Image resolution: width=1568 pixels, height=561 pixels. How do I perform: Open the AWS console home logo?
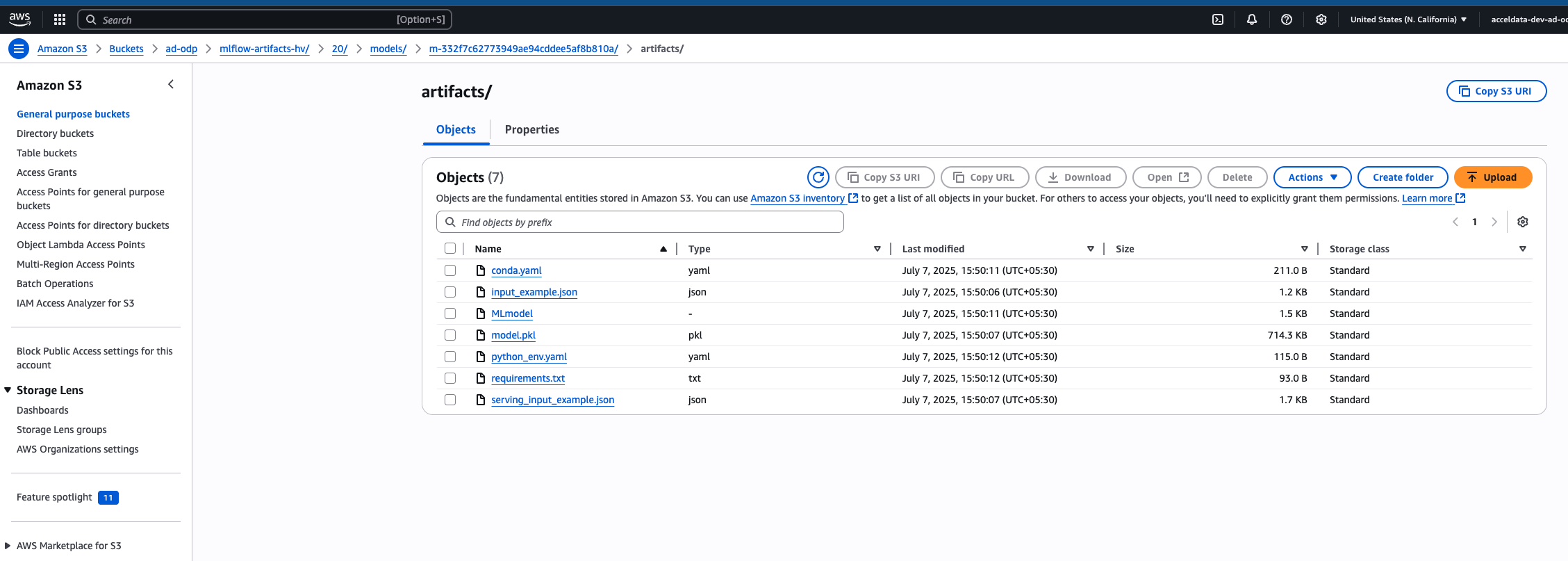pos(19,19)
